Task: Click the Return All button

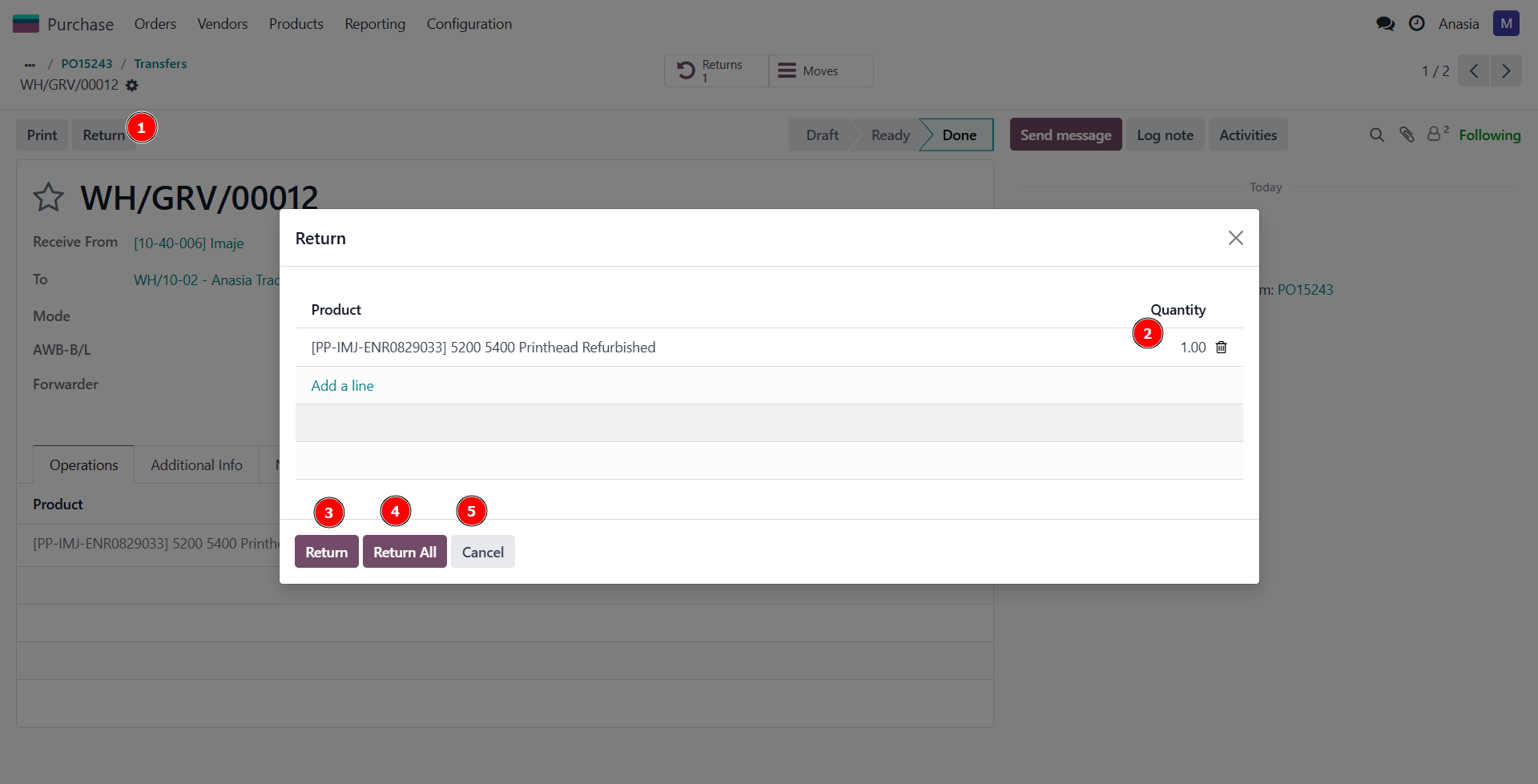Action: pos(405,553)
